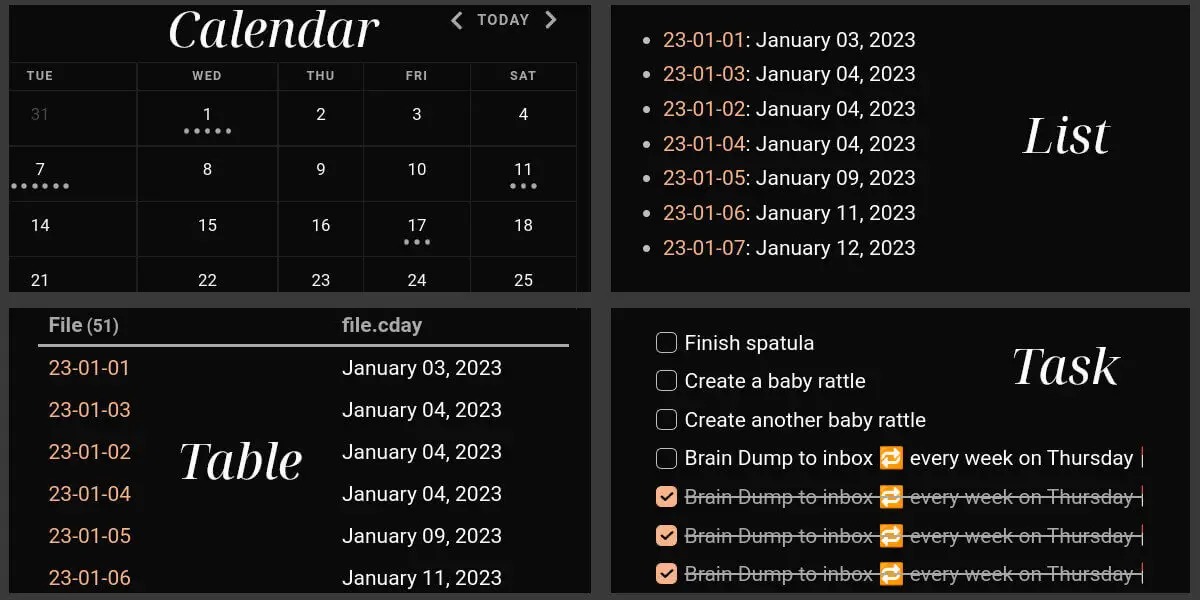Uncheck the last completed Brain Dump task
The height and width of the screenshot is (600, 1200).
pos(666,574)
